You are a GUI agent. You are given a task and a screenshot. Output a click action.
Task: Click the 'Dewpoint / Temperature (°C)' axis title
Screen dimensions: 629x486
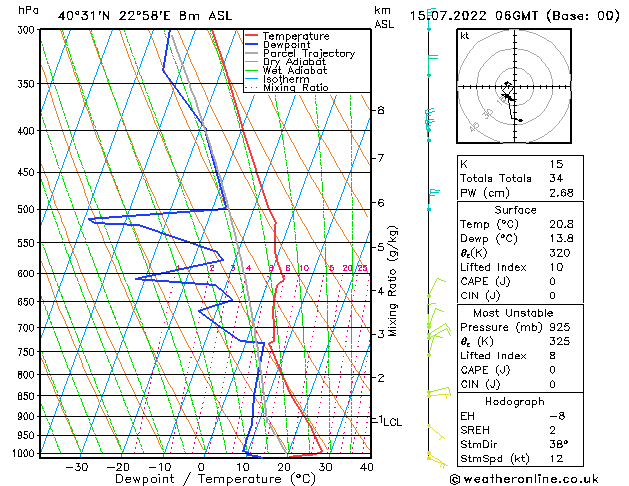click(x=215, y=479)
